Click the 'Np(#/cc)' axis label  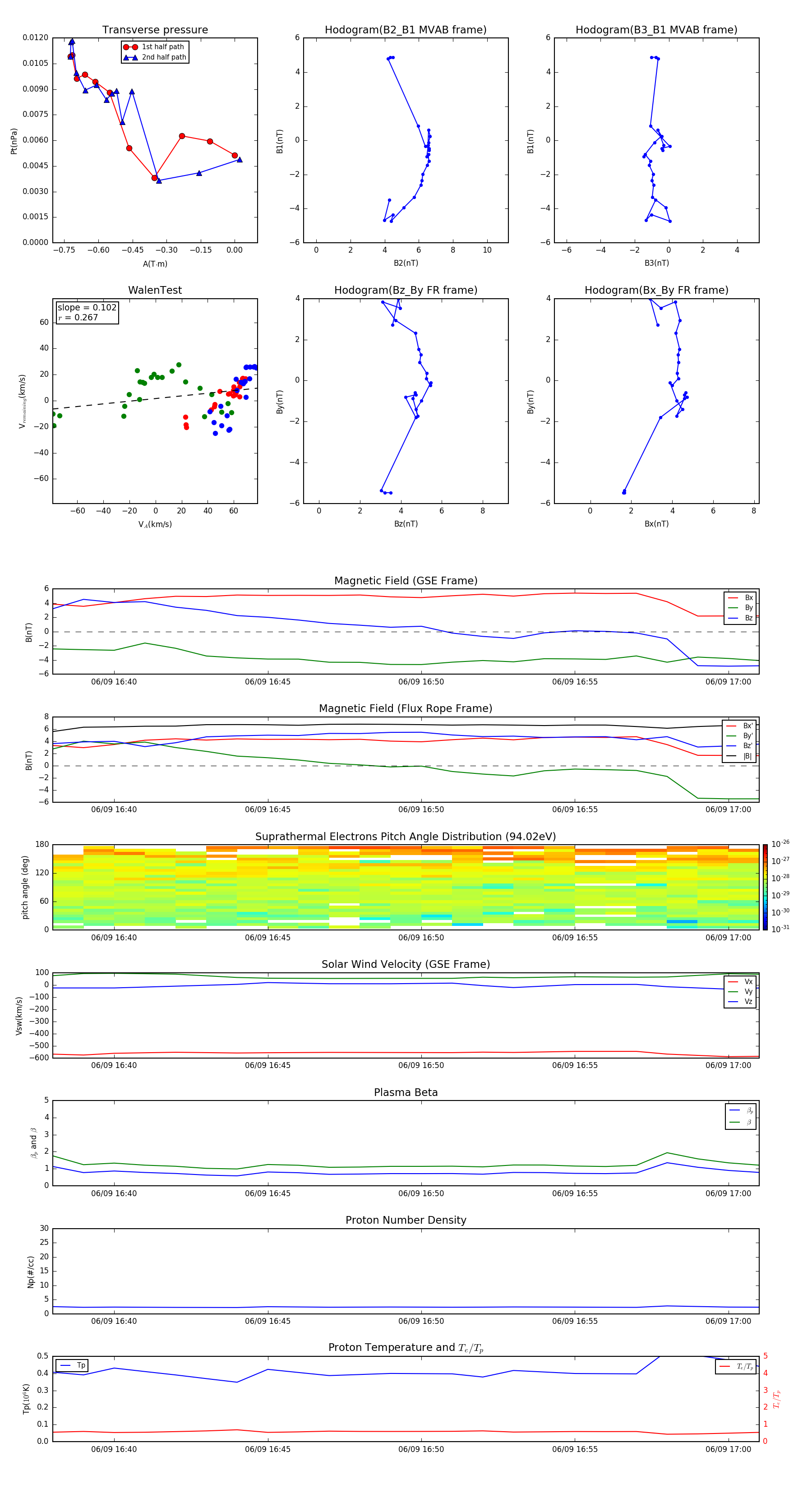[31, 1271]
